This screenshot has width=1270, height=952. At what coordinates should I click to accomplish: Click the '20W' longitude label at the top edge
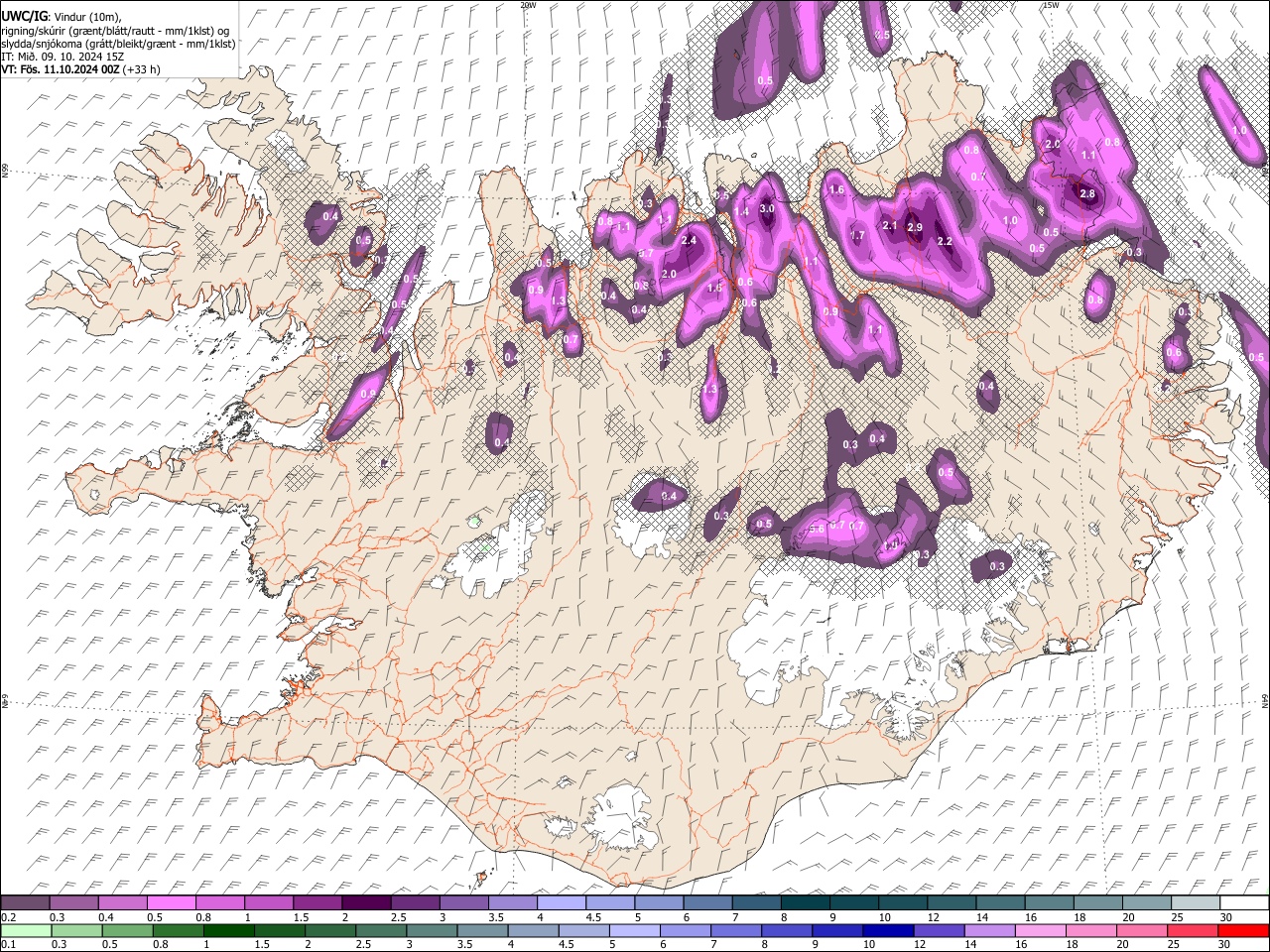(528, 5)
